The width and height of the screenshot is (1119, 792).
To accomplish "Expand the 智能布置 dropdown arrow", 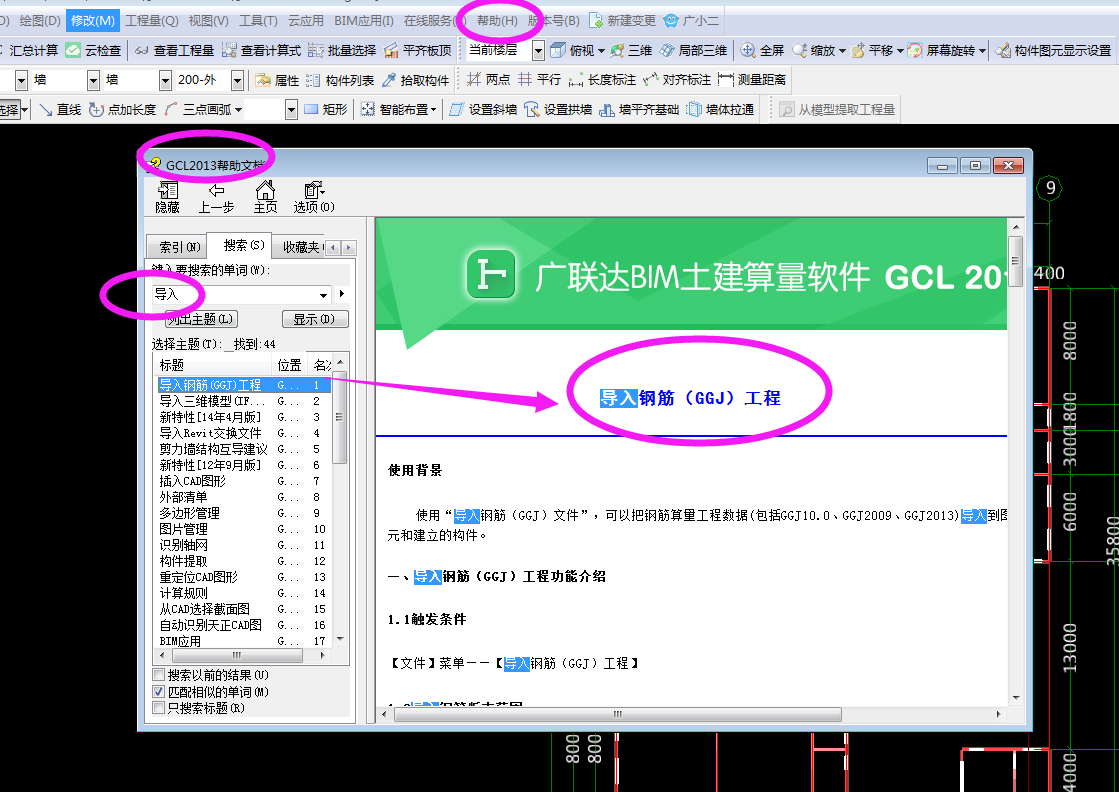I will click(x=432, y=110).
